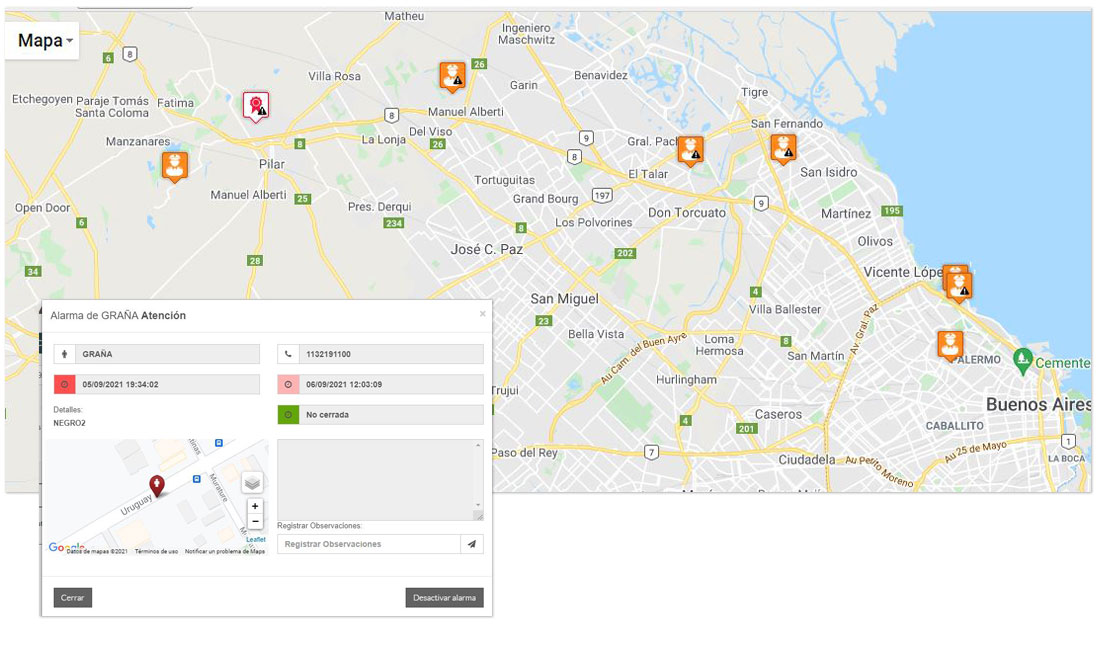Click the green route 234 marker

[x=394, y=223]
